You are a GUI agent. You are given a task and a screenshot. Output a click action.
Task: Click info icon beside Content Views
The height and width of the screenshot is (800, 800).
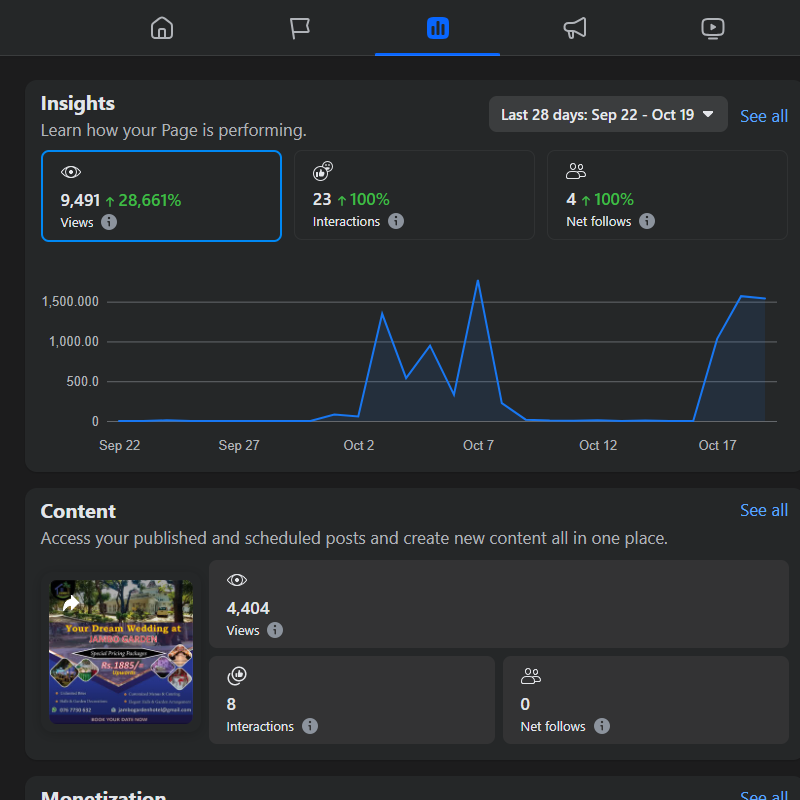pos(275,630)
